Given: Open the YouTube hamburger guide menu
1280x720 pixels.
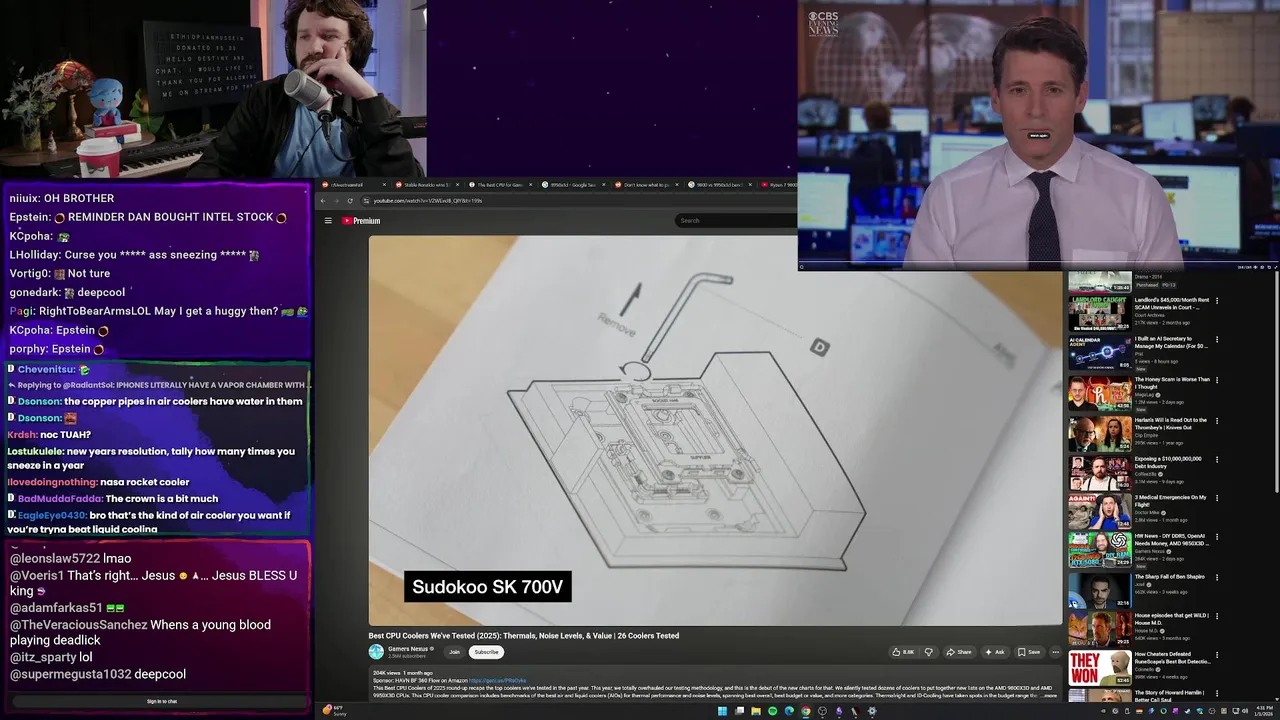Looking at the screenshot, I should (328, 221).
